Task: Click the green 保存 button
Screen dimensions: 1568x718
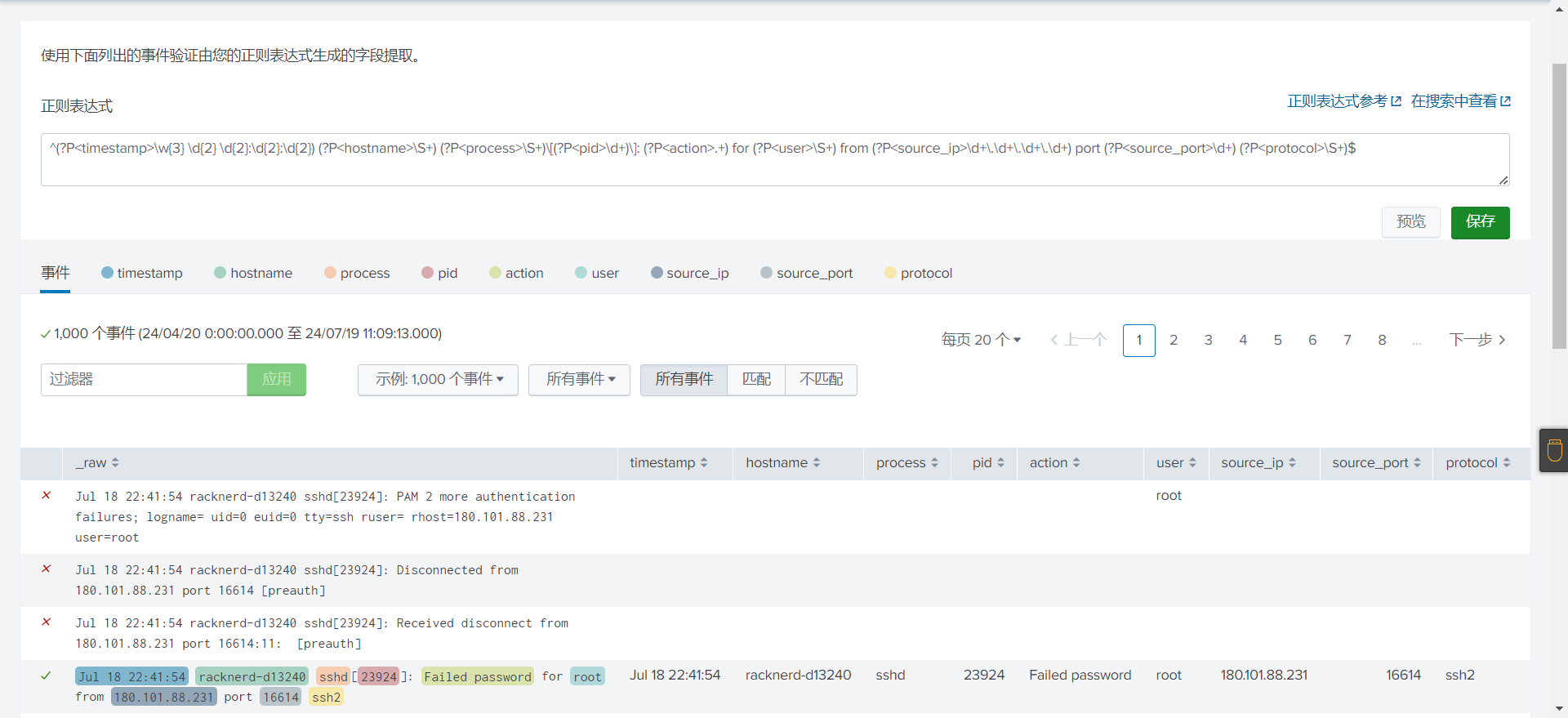Action: [x=1480, y=222]
